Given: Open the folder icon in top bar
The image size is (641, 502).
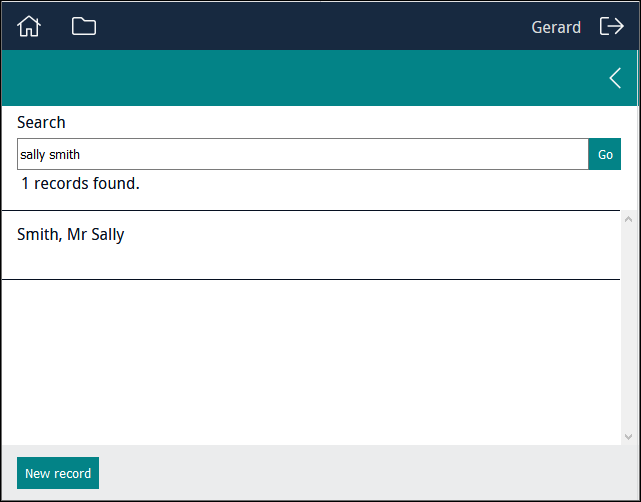Looking at the screenshot, I should [84, 27].
